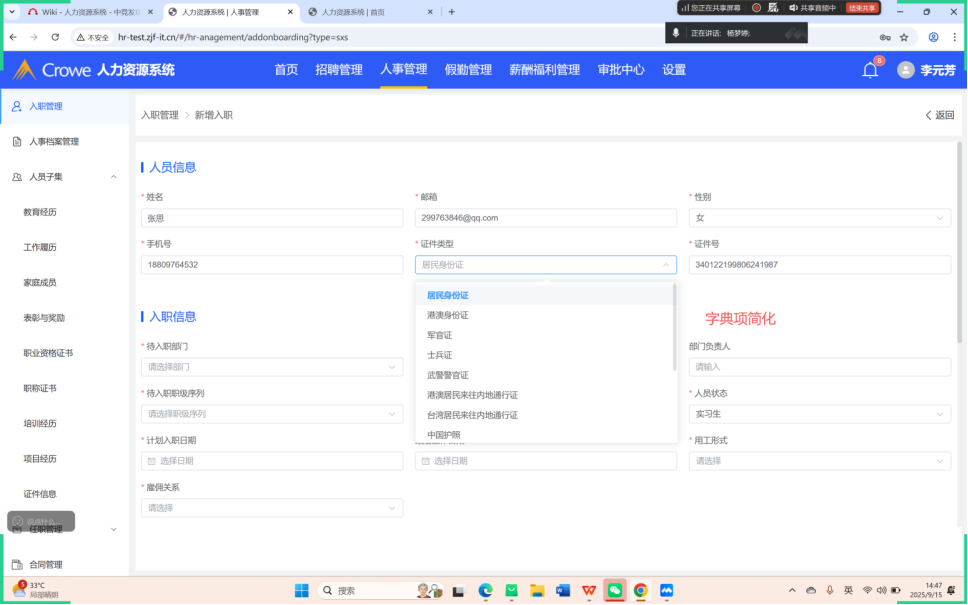Open the 薪酬福利管理 top menu
The image size is (968, 605).
(x=544, y=70)
